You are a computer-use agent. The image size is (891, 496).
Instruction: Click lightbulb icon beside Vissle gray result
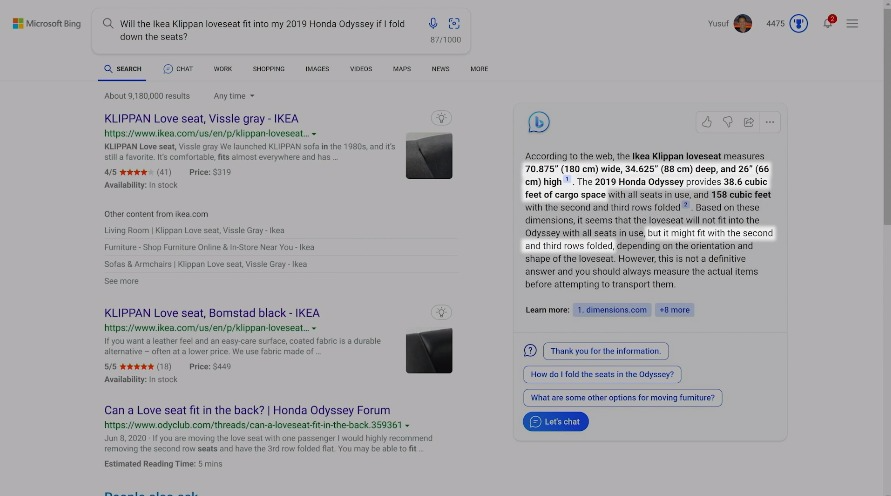coord(441,118)
